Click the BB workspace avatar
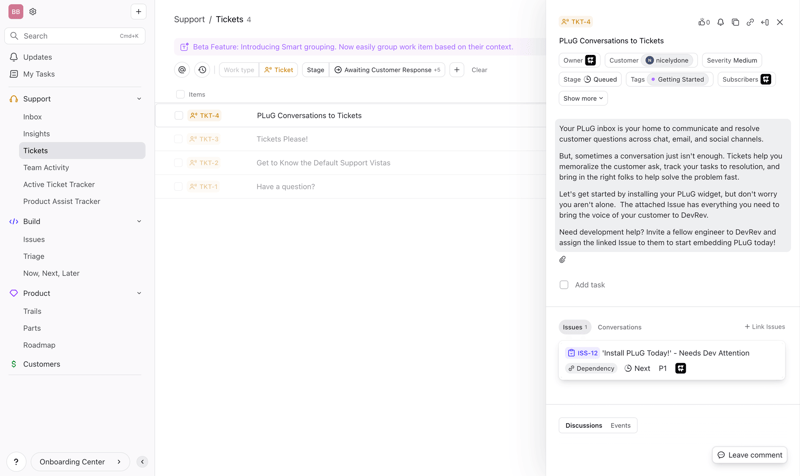 click(x=16, y=12)
